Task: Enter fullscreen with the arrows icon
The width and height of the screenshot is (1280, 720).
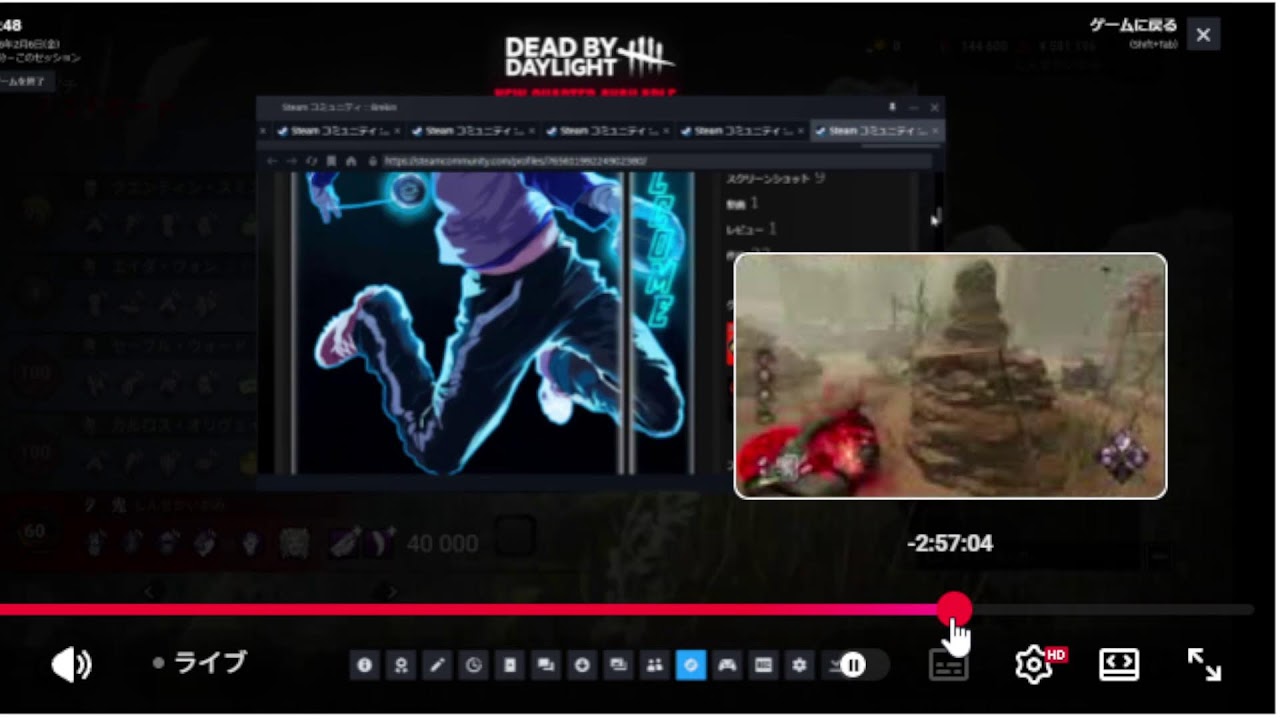Action: tap(1204, 664)
